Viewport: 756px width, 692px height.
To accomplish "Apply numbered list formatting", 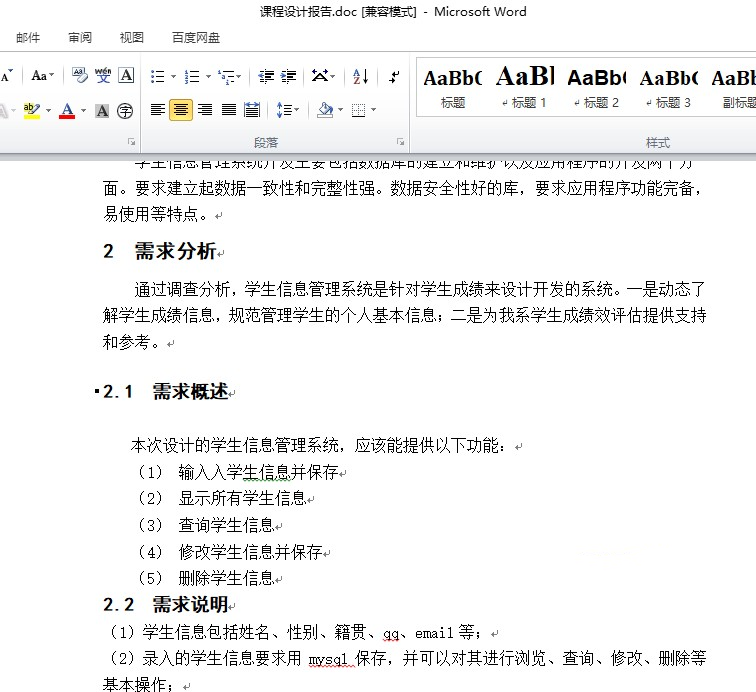I will (192, 77).
